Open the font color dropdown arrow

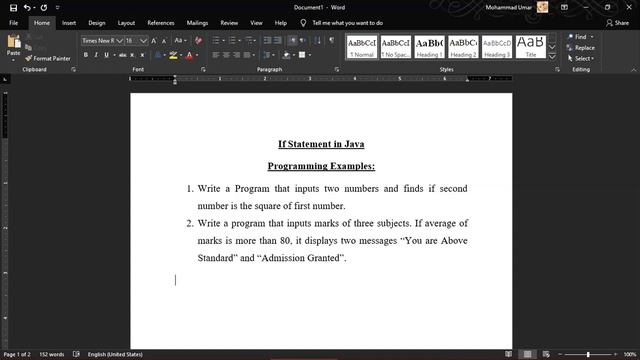pyautogui.click(x=197, y=55)
